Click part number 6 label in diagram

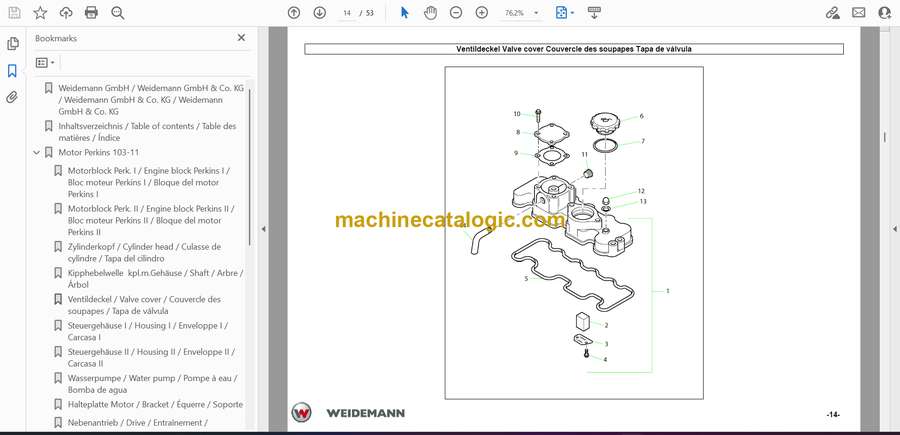642,116
